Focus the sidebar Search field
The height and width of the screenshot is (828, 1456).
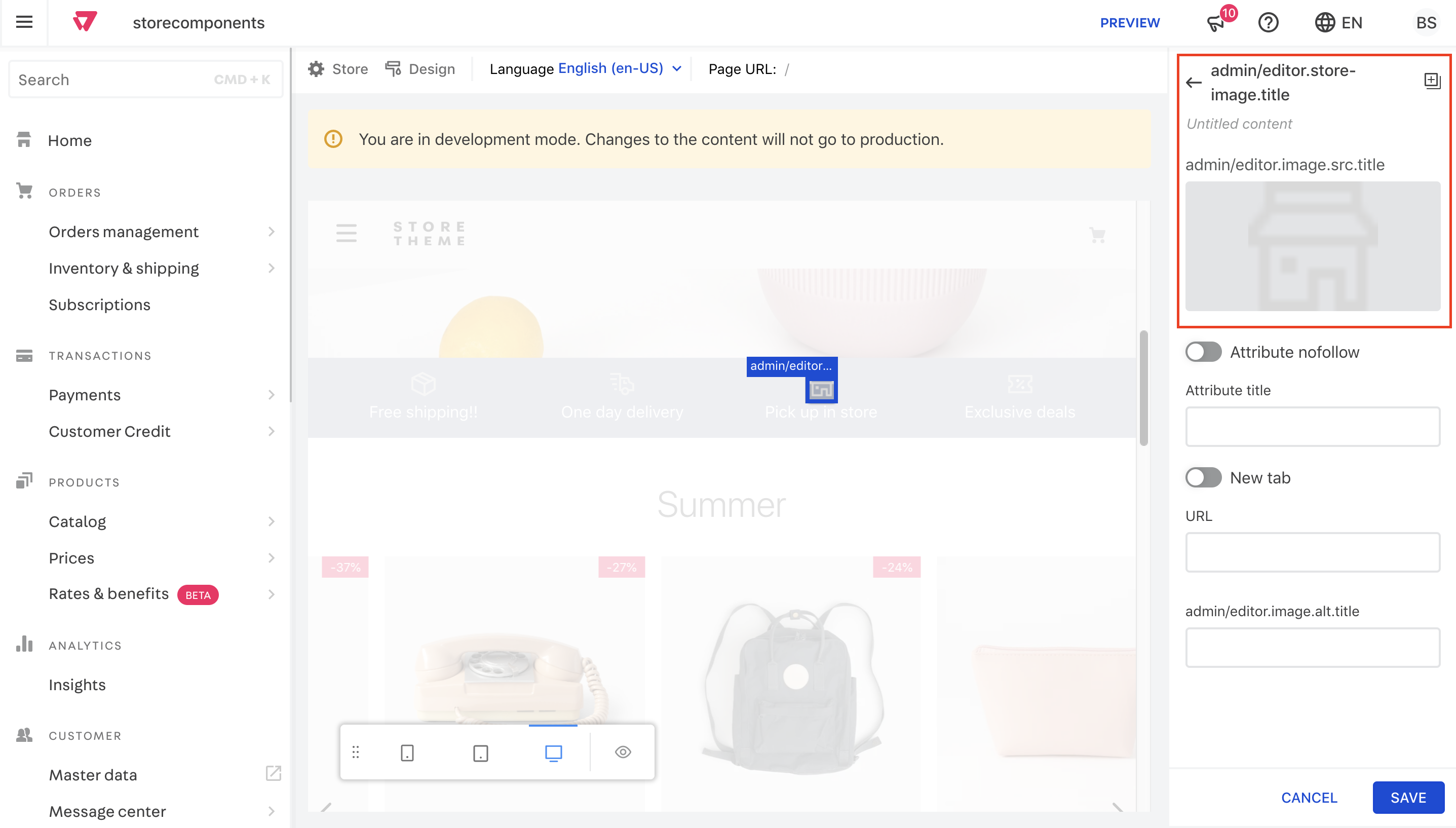(145, 80)
